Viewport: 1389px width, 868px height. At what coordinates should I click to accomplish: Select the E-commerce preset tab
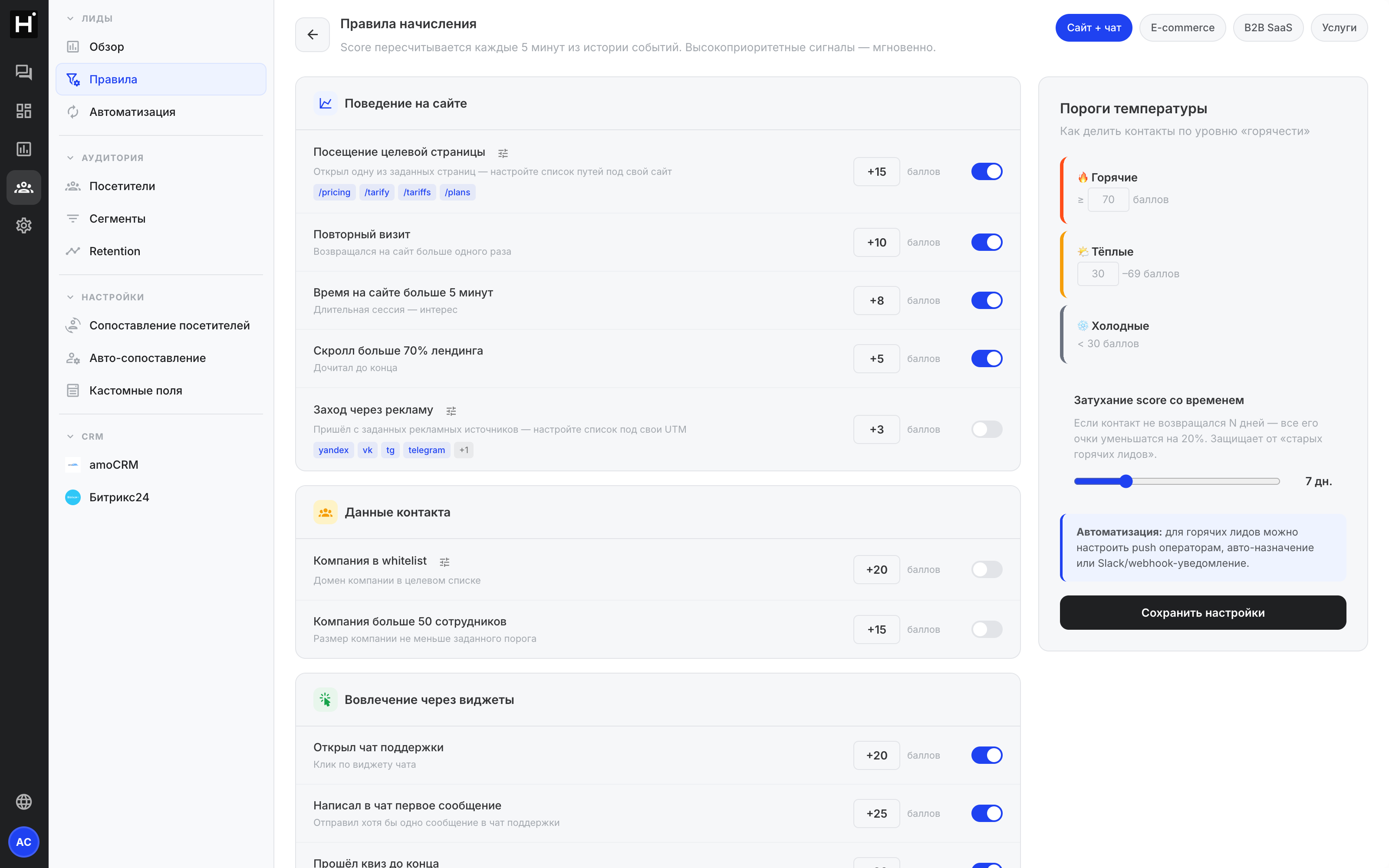(x=1182, y=27)
